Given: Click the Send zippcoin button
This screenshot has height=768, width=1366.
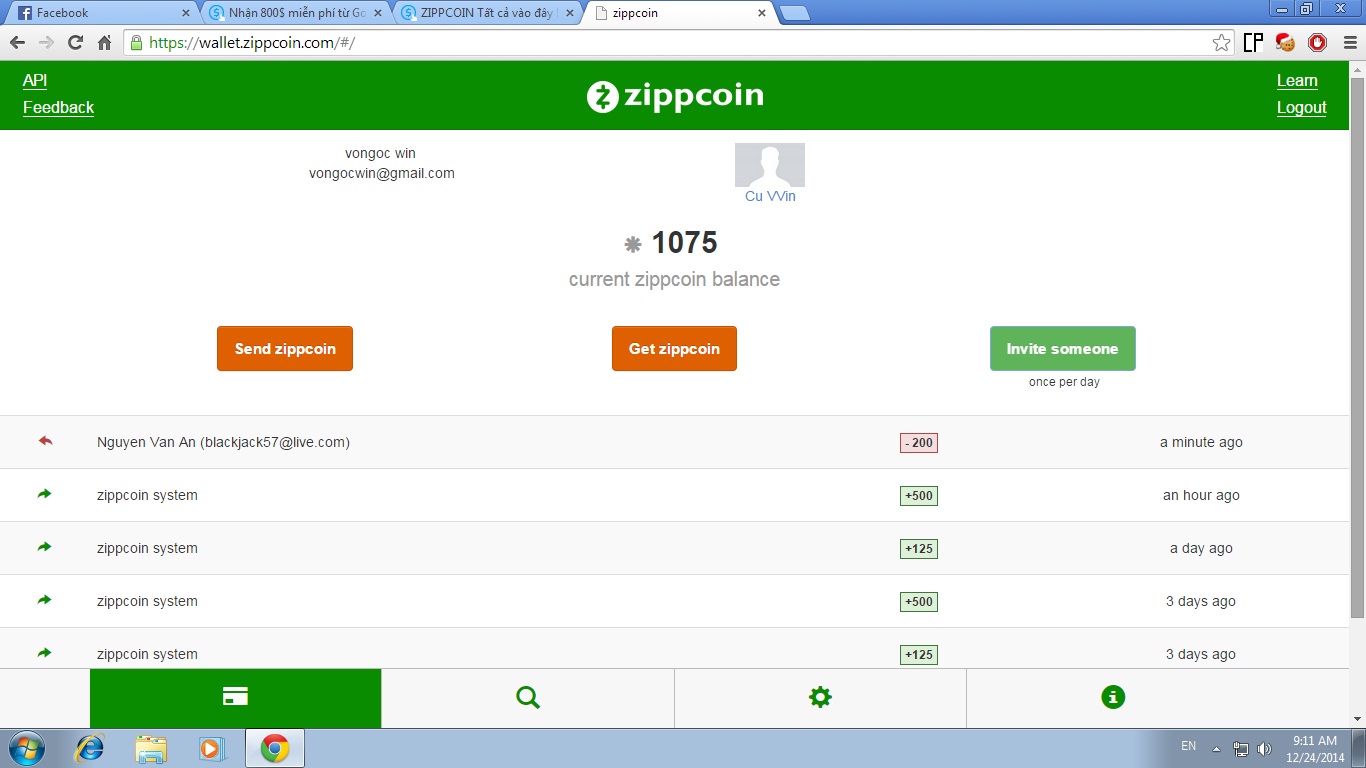Looking at the screenshot, I should pos(285,349).
